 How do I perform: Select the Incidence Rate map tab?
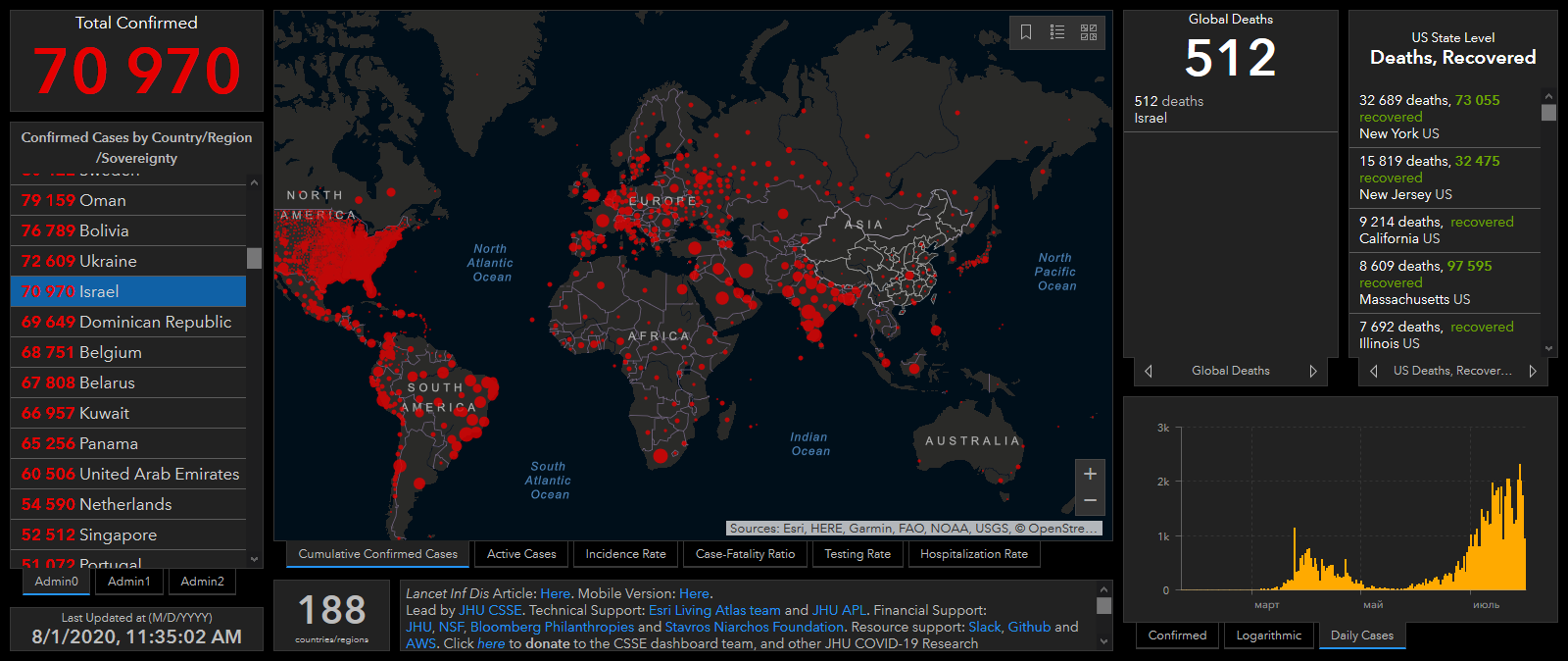click(x=625, y=554)
